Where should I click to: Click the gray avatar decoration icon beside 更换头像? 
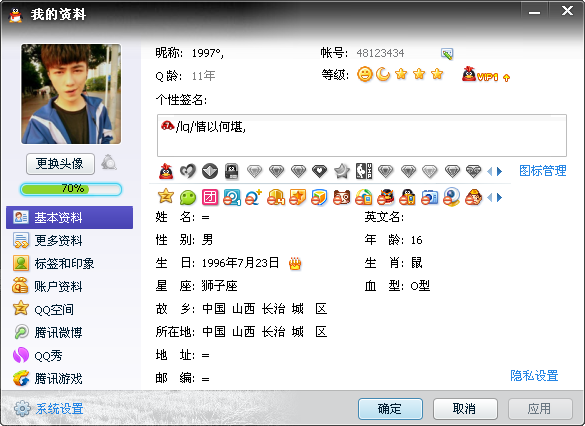click(x=109, y=162)
